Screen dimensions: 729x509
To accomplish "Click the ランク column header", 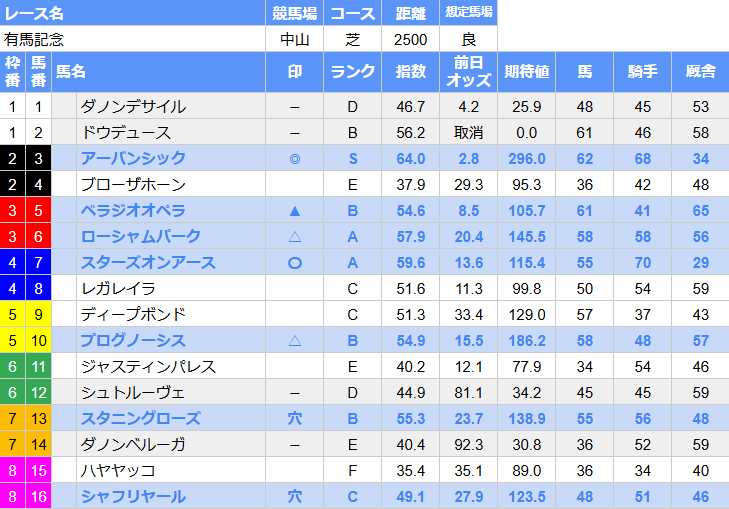I will click(352, 72).
